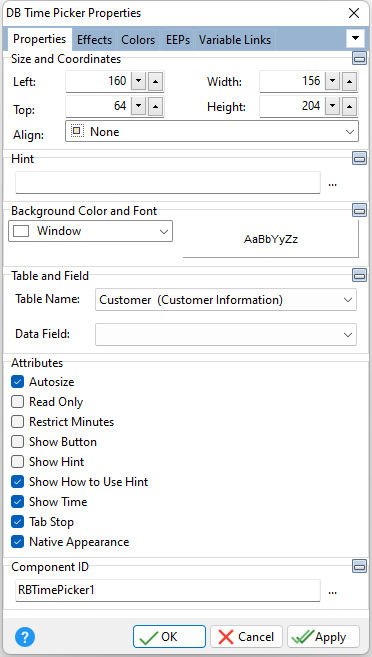Enable the Read Only checkbox
The width and height of the screenshot is (372, 657).
tap(18, 402)
